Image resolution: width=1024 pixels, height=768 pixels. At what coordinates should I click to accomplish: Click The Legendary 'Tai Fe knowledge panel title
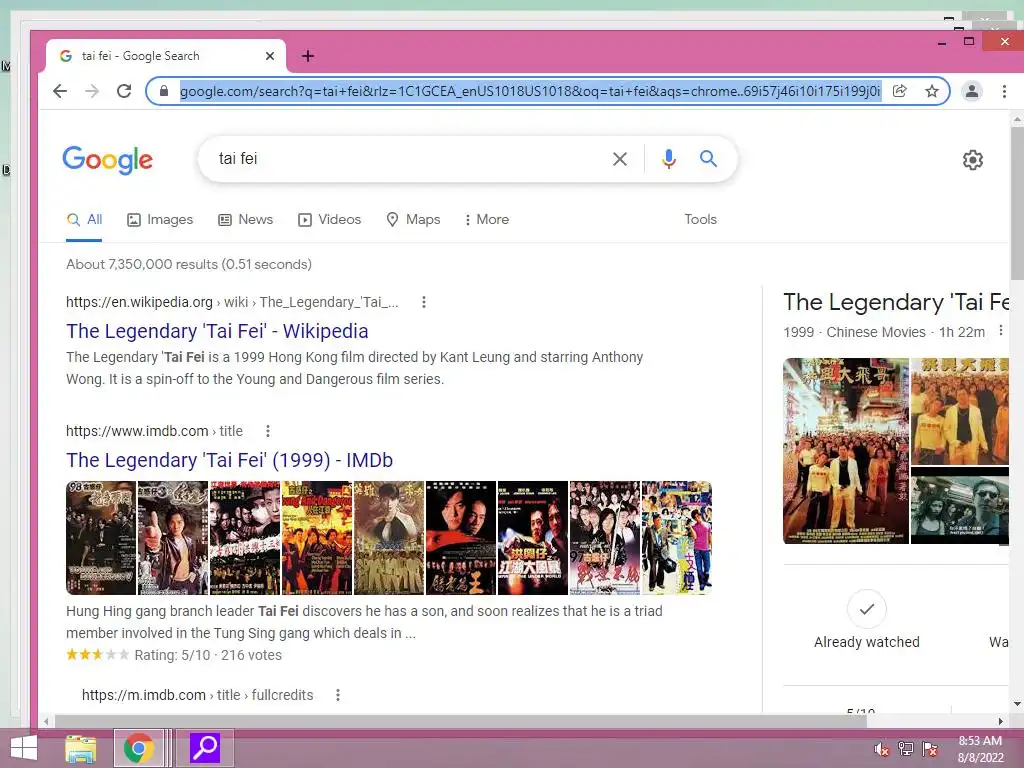click(x=896, y=302)
